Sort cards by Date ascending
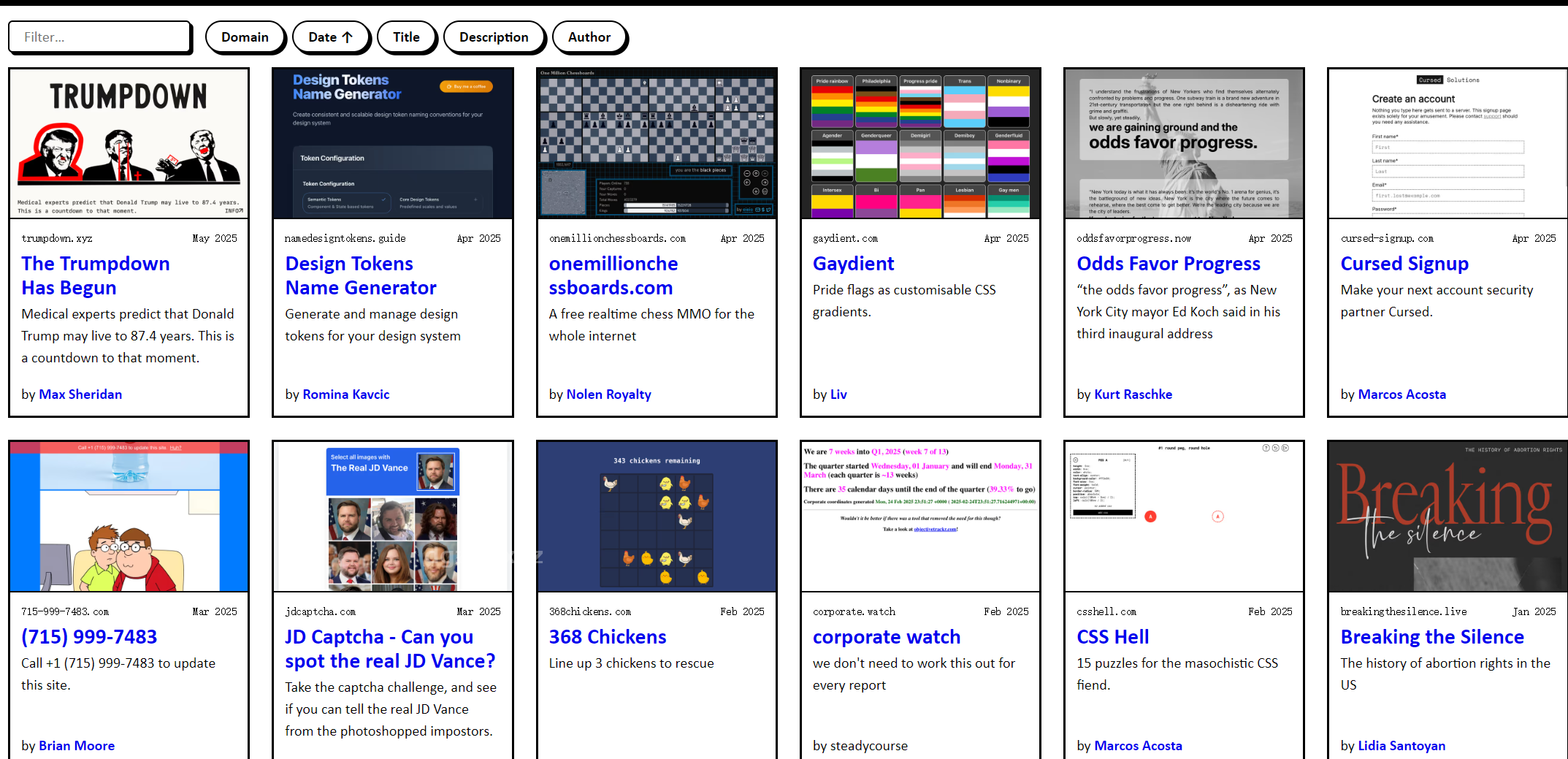 (x=332, y=37)
